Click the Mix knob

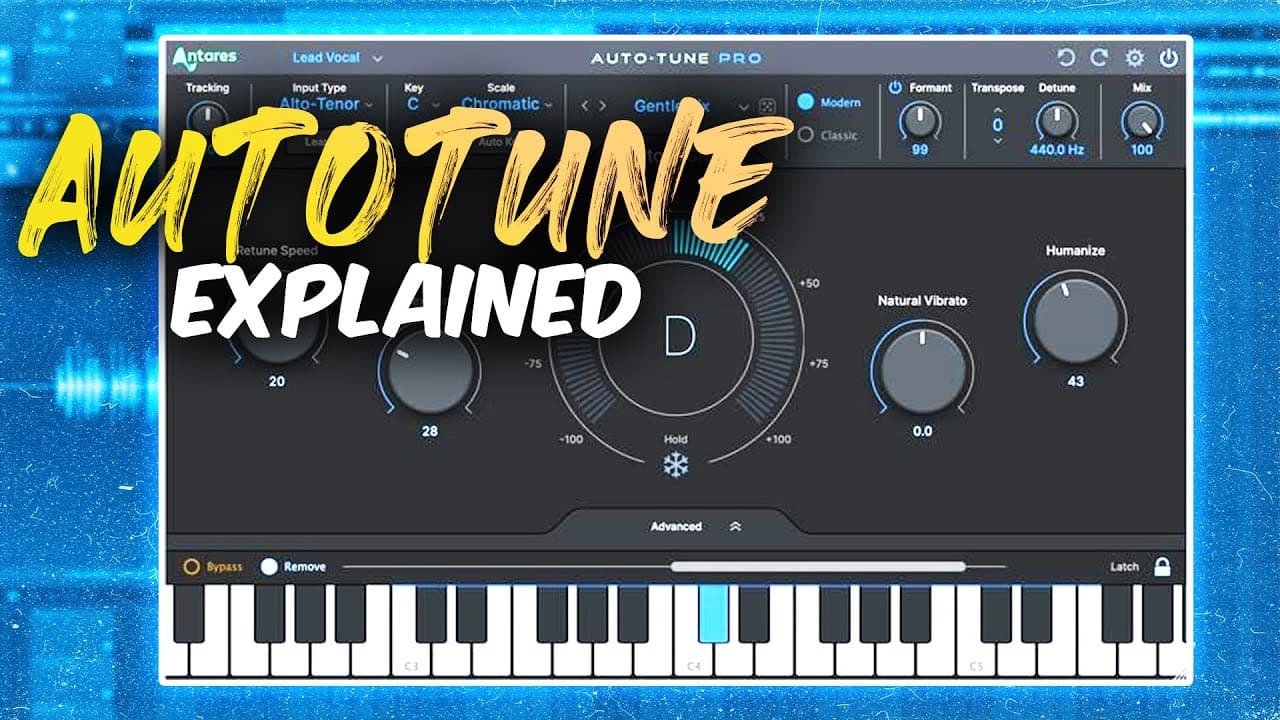coord(1141,121)
